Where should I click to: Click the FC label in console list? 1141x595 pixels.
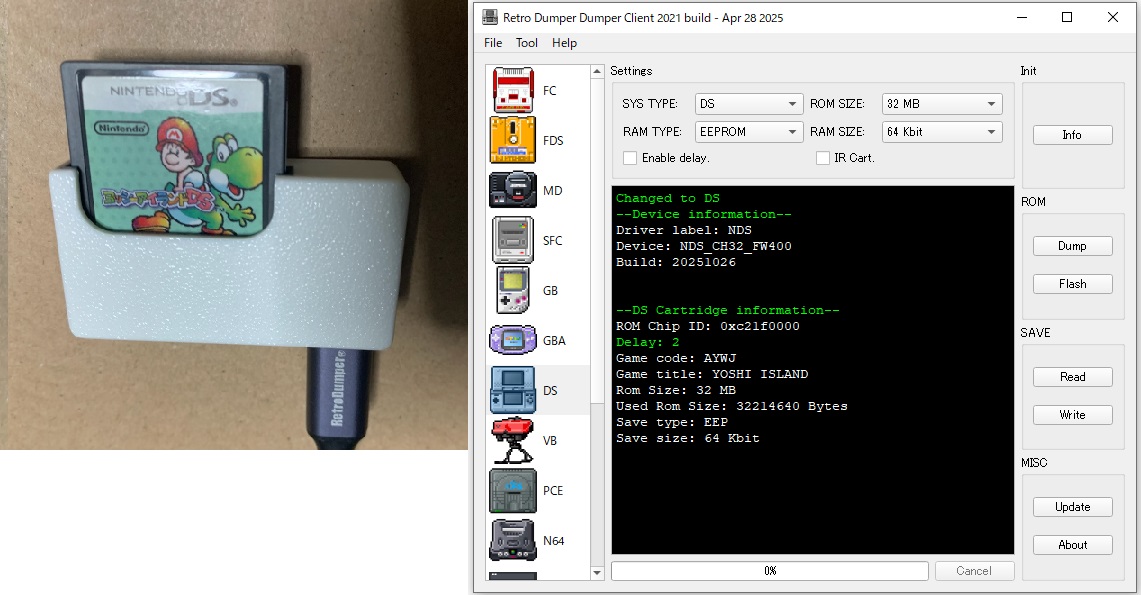(x=549, y=91)
